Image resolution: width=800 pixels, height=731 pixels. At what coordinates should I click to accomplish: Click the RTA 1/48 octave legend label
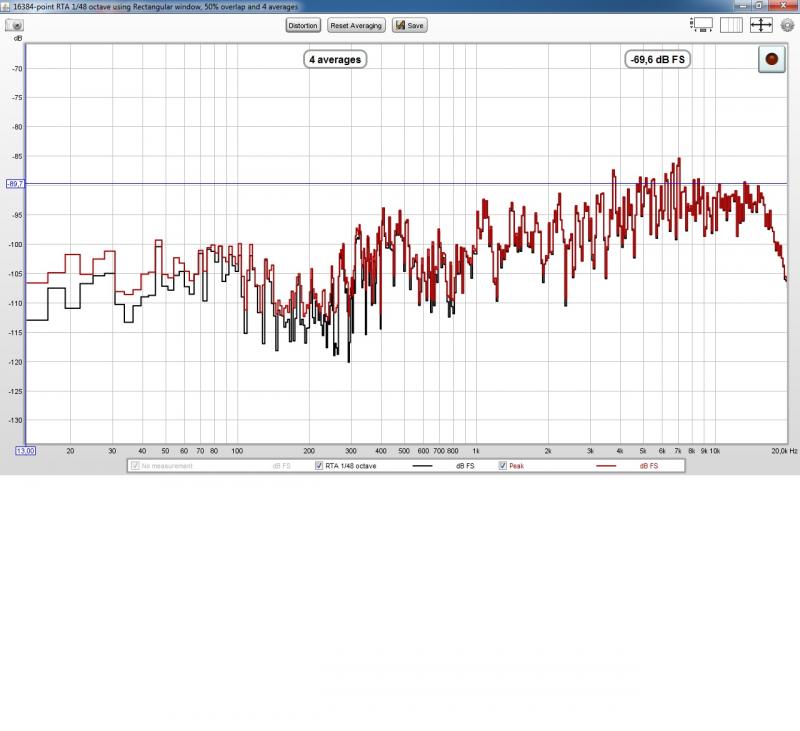click(351, 466)
